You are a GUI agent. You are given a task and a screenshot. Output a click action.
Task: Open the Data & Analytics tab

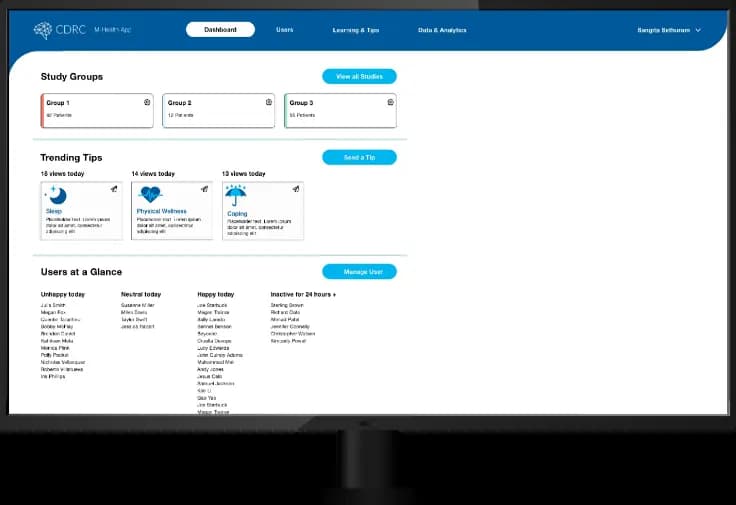pos(442,30)
